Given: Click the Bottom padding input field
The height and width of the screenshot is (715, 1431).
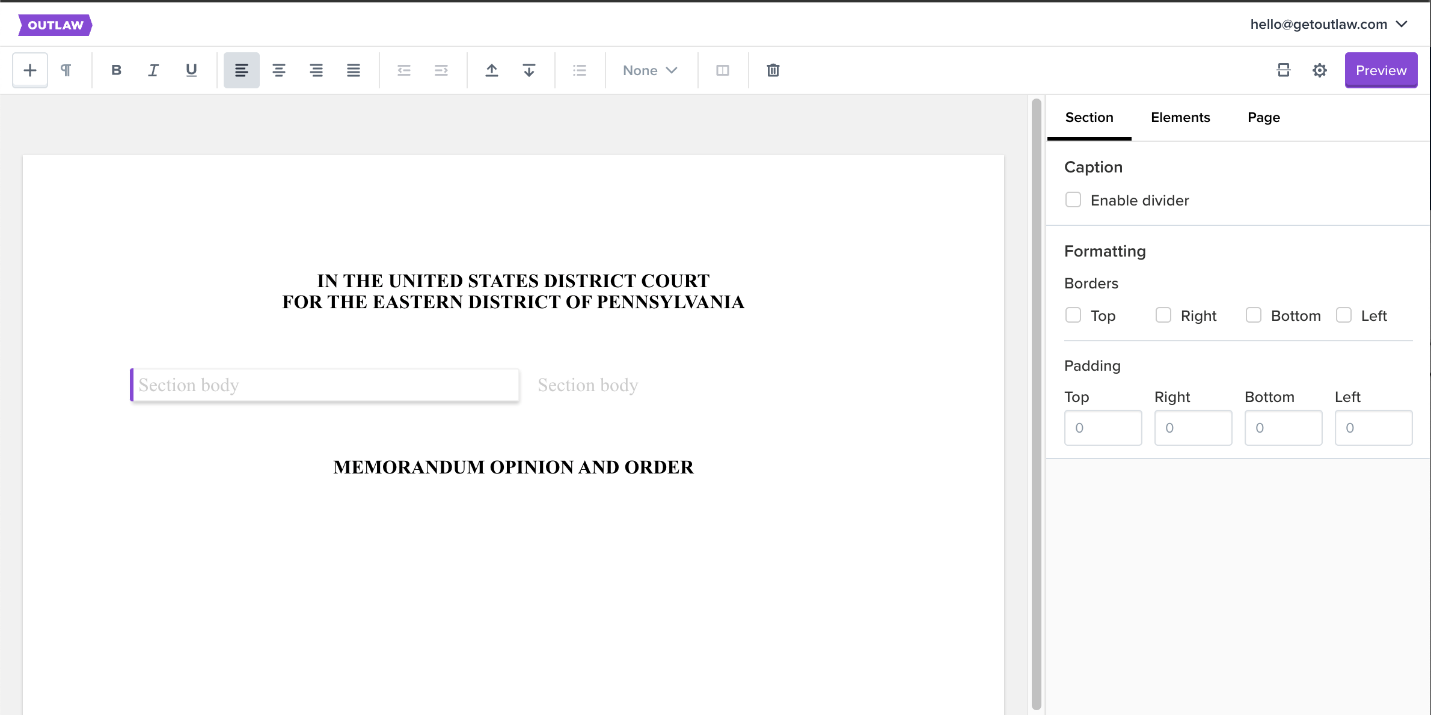Looking at the screenshot, I should (x=1283, y=428).
